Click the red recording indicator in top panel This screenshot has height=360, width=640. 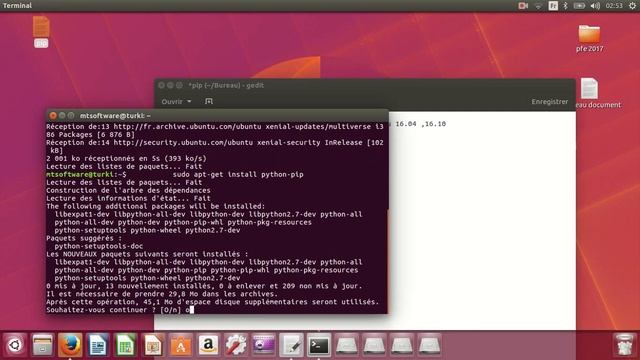[523, 6]
